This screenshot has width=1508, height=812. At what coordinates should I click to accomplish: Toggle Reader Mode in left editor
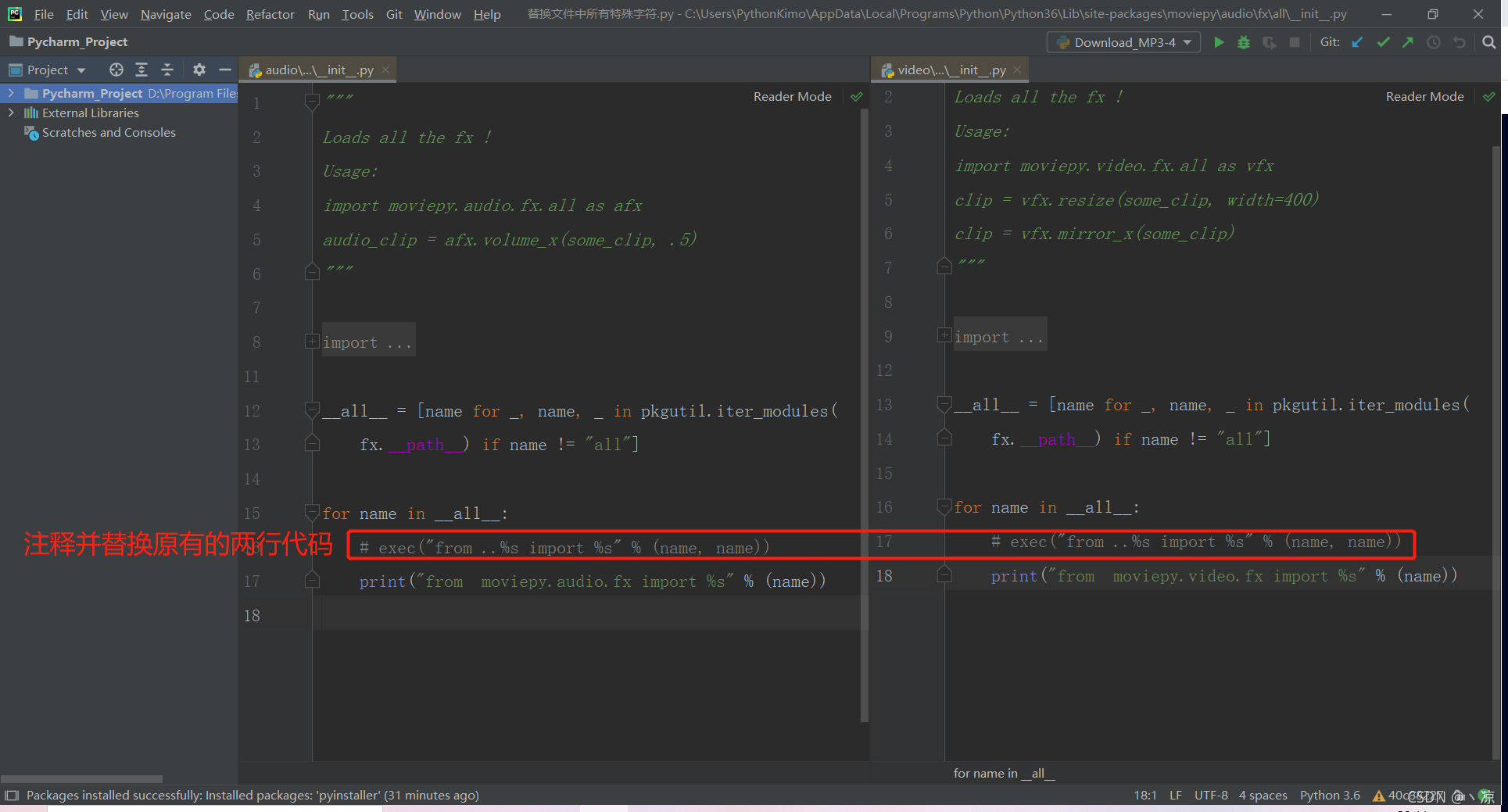792,97
